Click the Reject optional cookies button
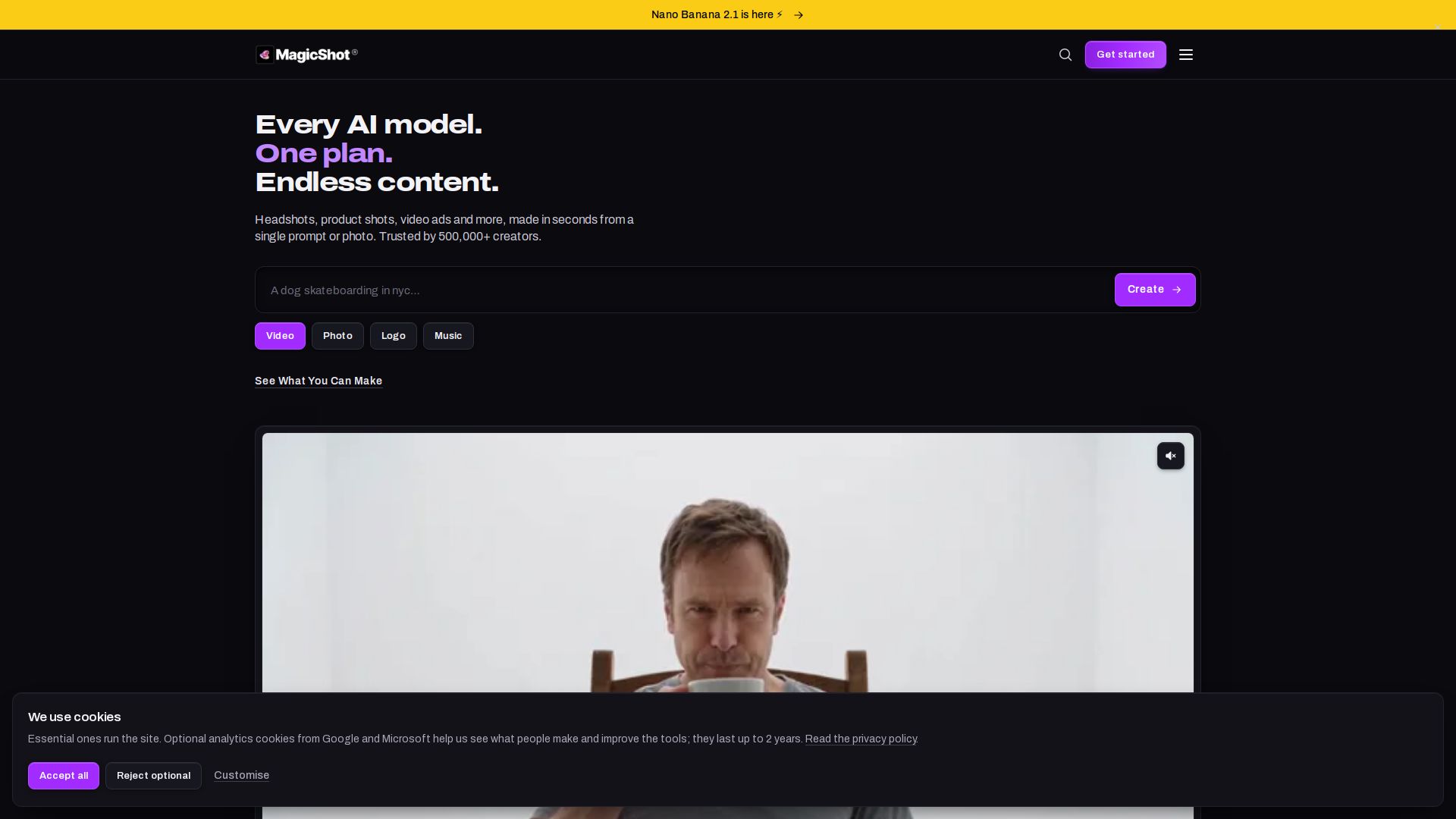 click(x=153, y=776)
